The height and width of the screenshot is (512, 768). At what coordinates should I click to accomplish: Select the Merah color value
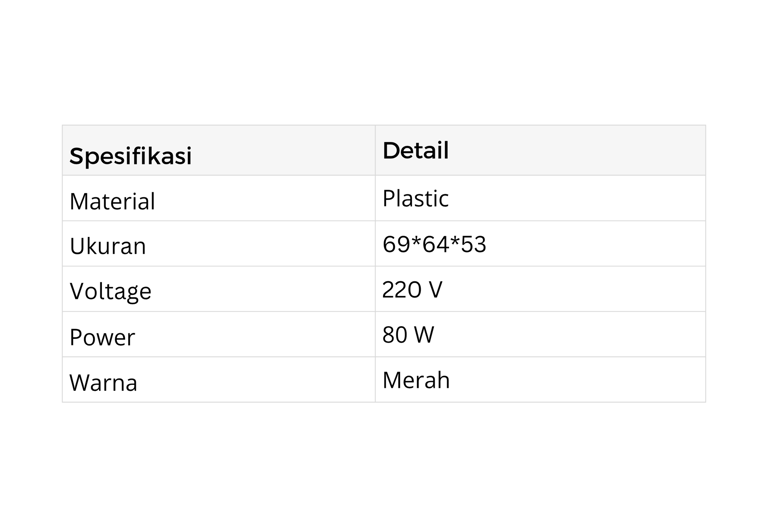click(x=416, y=380)
